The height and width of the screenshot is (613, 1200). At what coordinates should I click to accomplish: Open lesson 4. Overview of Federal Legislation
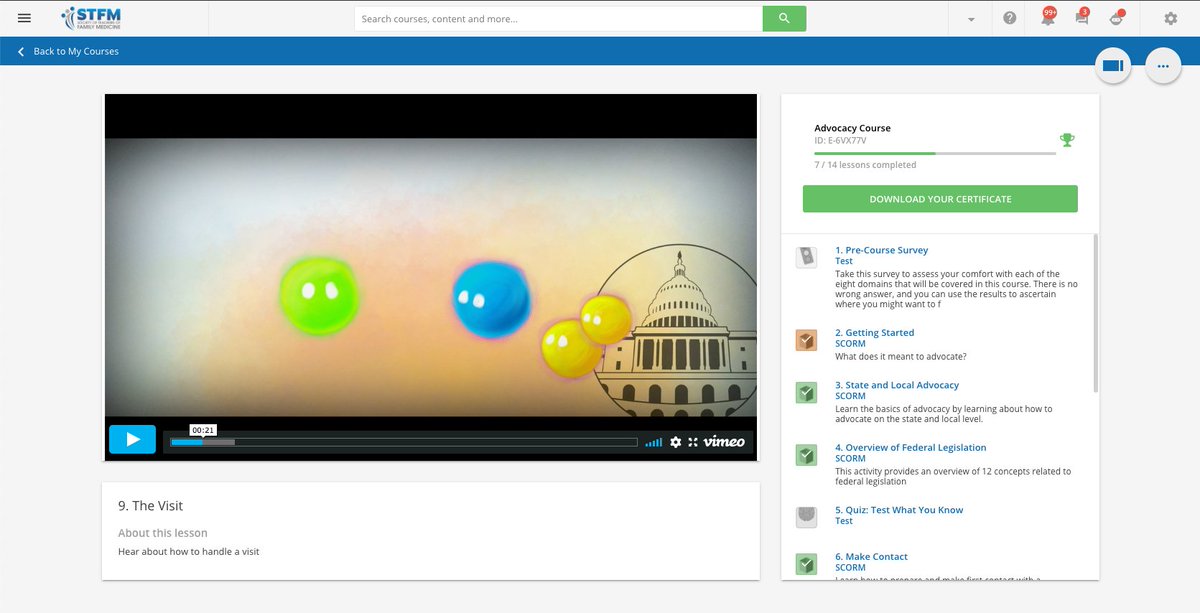click(910, 448)
